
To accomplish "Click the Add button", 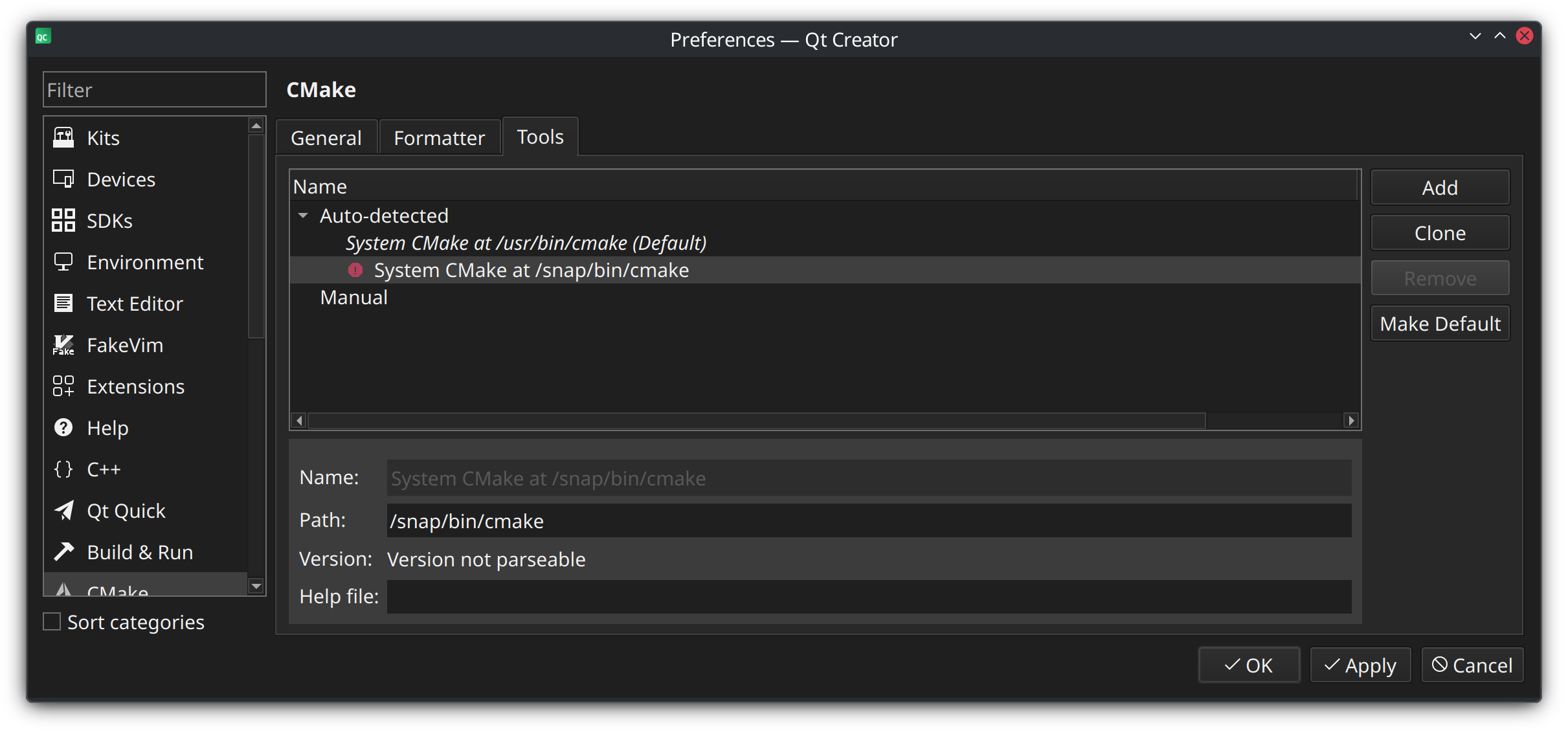I will tap(1440, 188).
